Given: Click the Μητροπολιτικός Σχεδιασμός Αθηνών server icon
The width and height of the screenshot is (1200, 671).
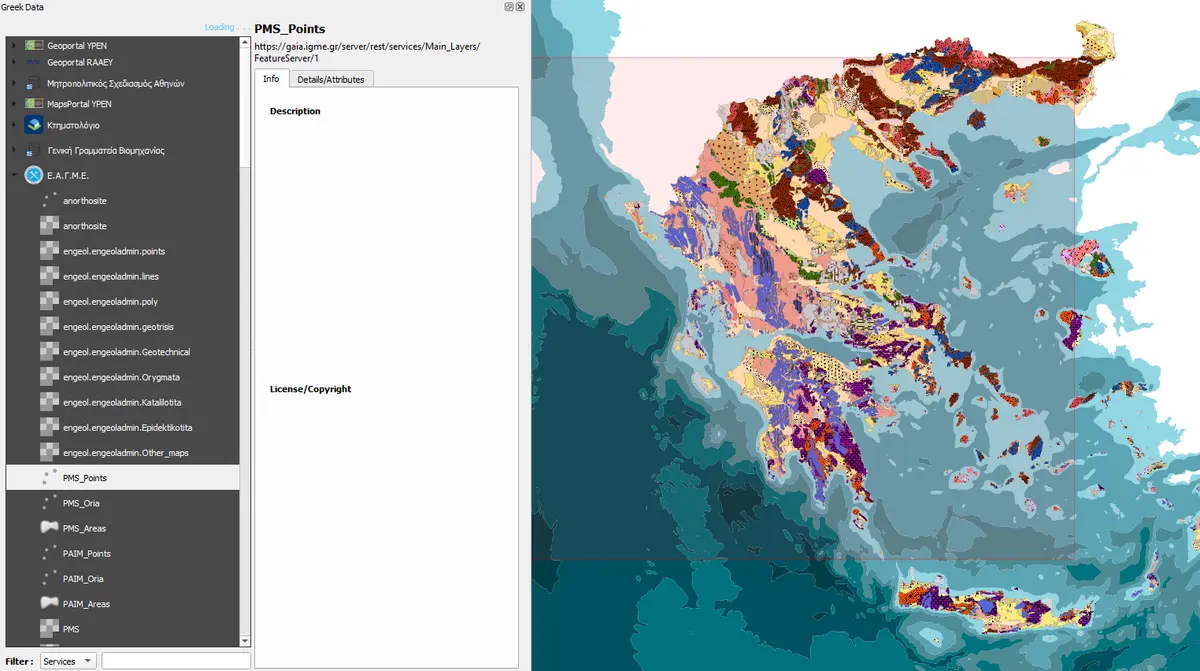Looking at the screenshot, I should pyautogui.click(x=34, y=83).
